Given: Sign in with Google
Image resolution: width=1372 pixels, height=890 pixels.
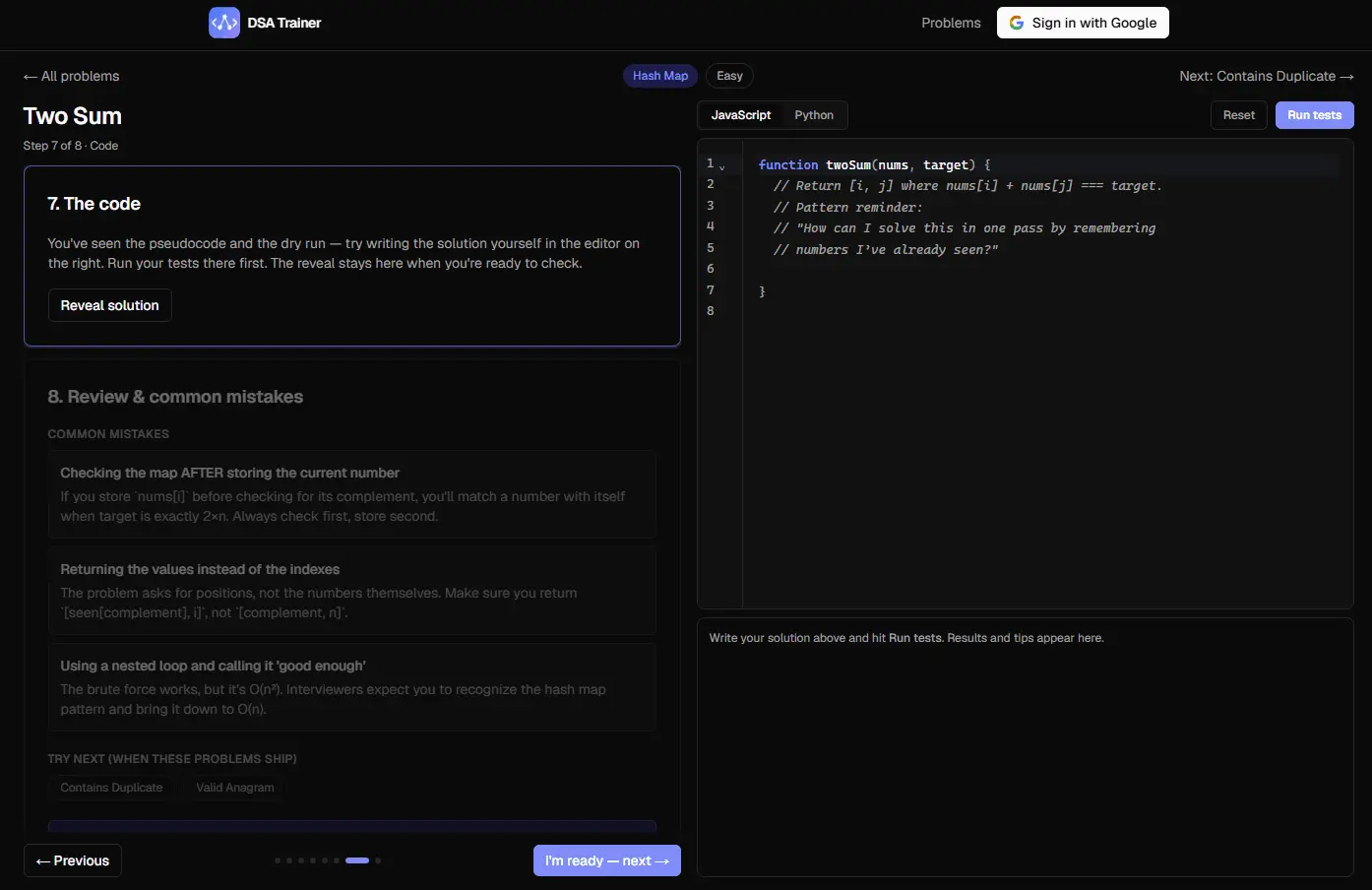Looking at the screenshot, I should pos(1083,23).
